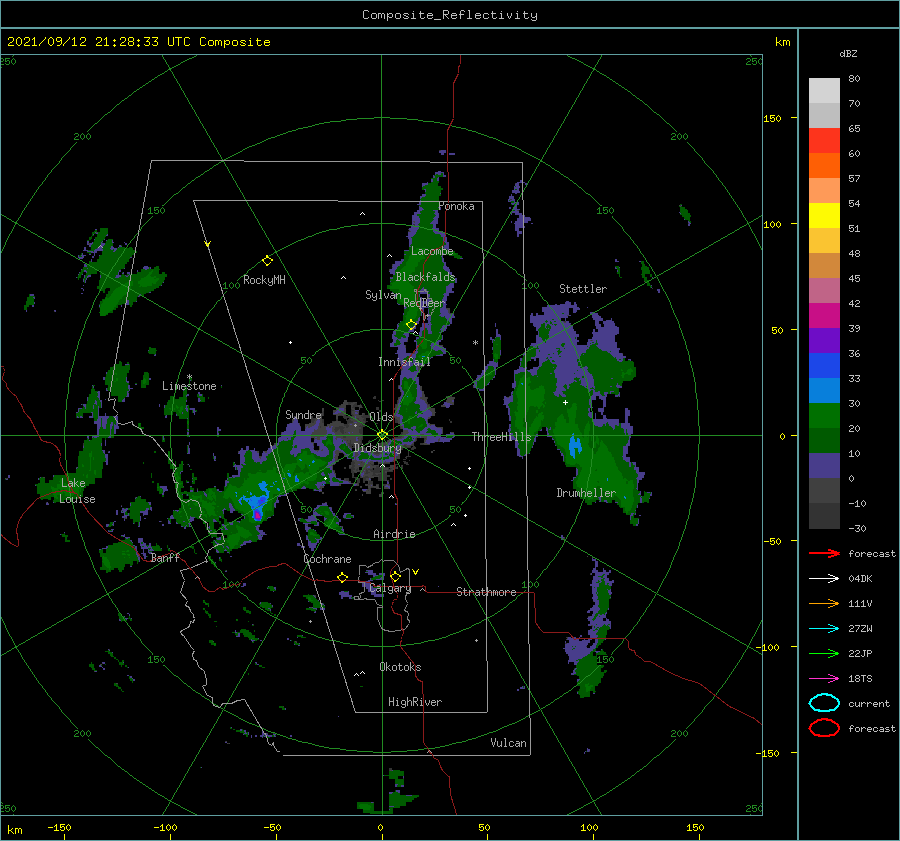This screenshot has width=900, height=841.
Task: Click the Blackfalds city label
Action: point(425,277)
